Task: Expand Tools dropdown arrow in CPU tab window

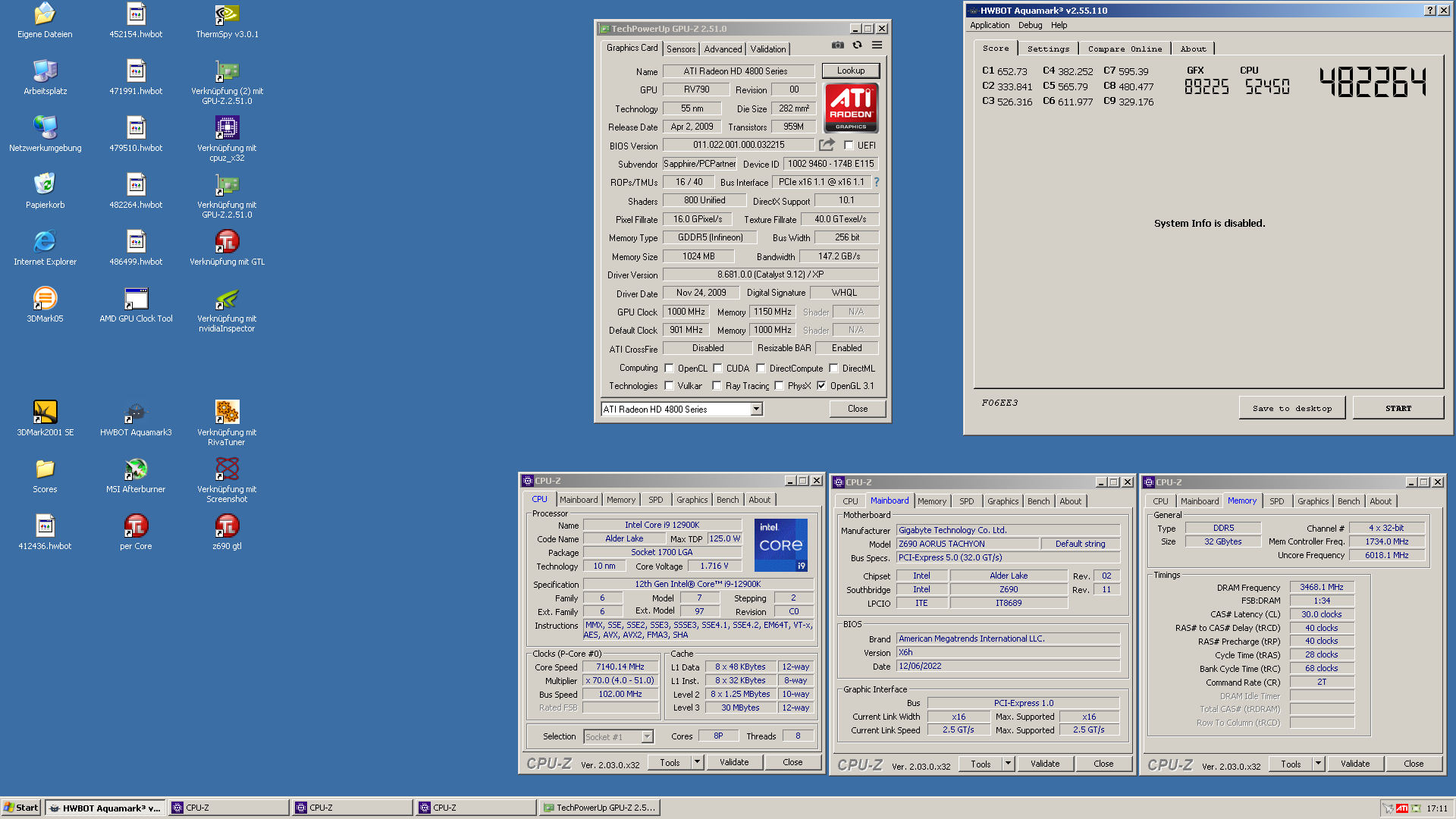Action: pyautogui.click(x=697, y=763)
